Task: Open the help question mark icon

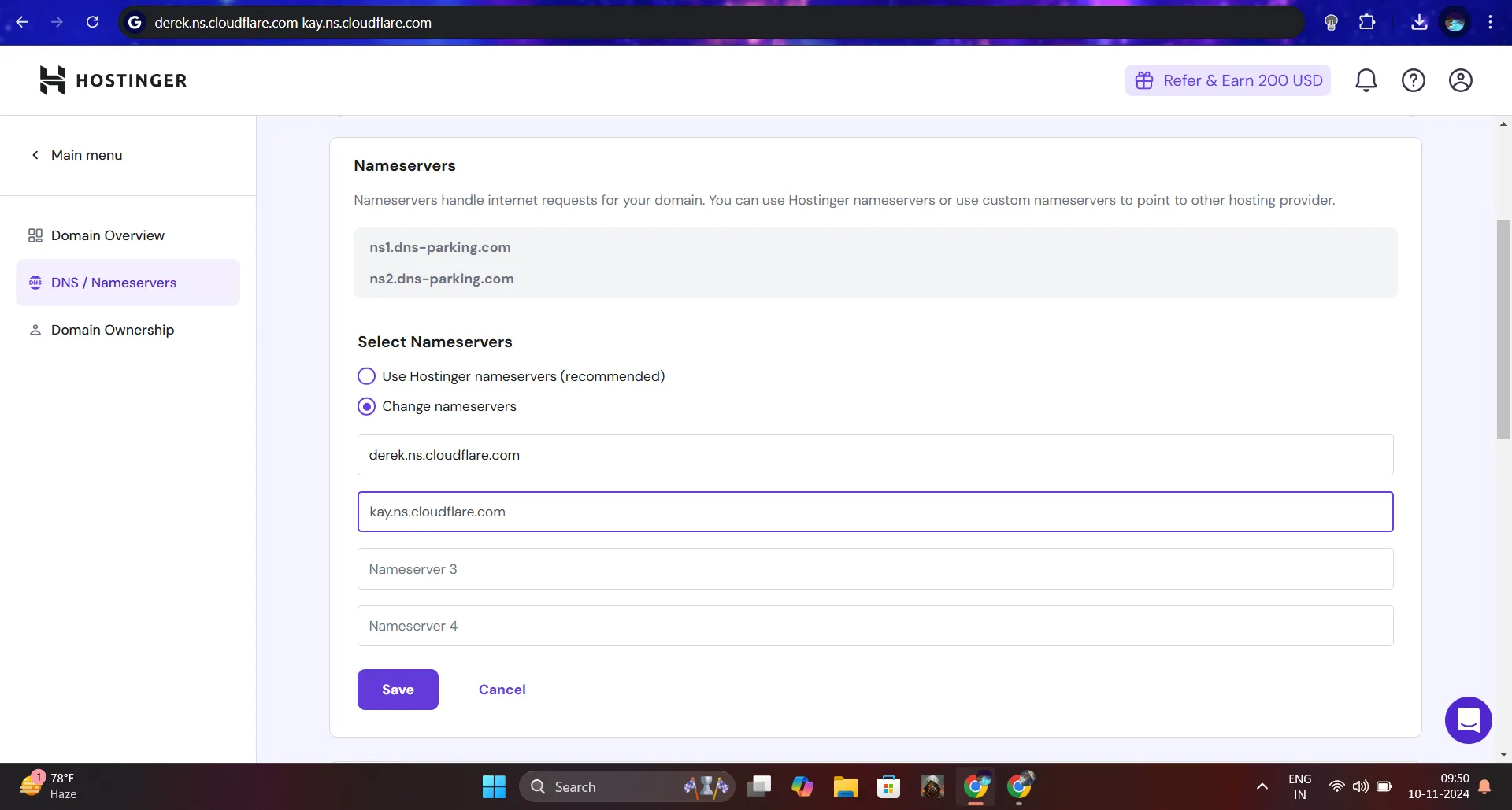Action: point(1414,80)
